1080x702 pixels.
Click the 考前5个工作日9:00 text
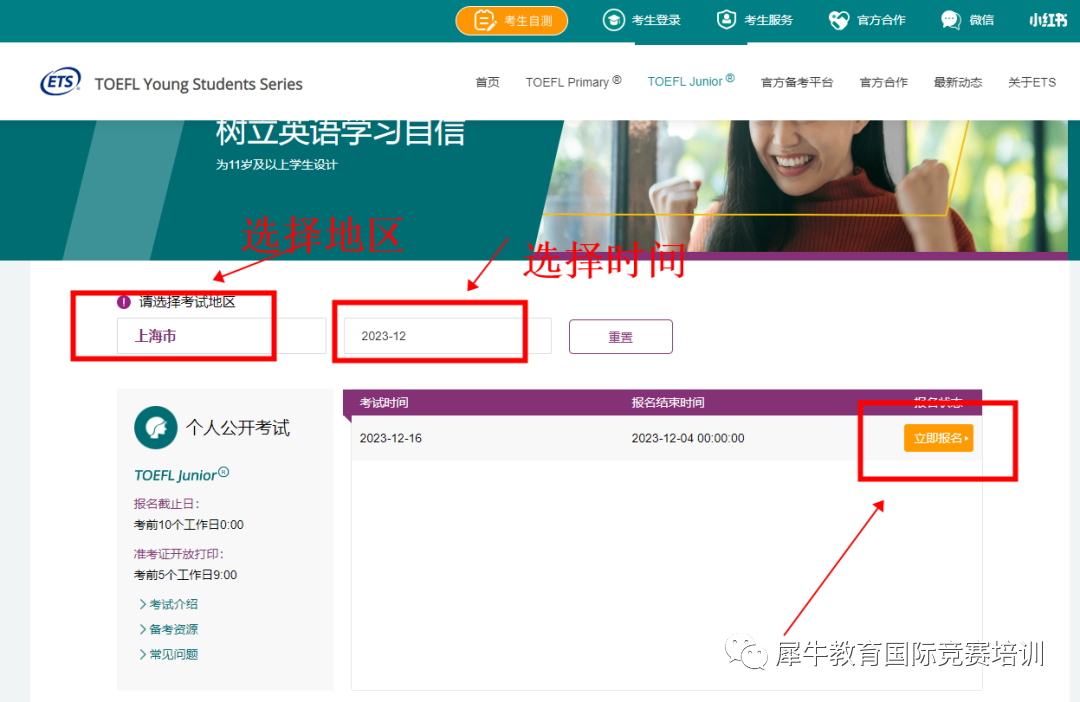[x=185, y=575]
